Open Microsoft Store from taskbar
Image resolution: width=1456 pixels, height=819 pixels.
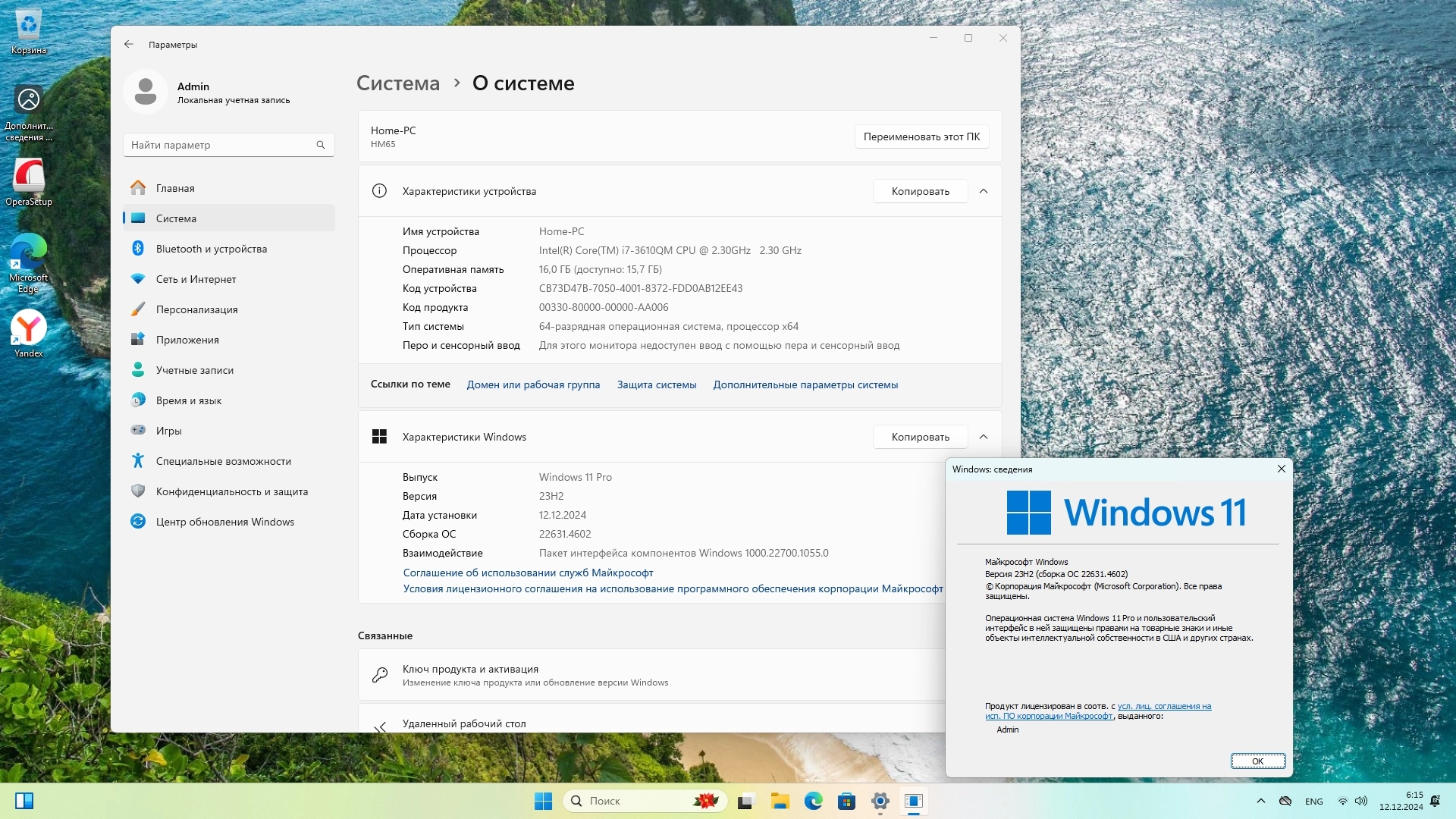click(846, 801)
